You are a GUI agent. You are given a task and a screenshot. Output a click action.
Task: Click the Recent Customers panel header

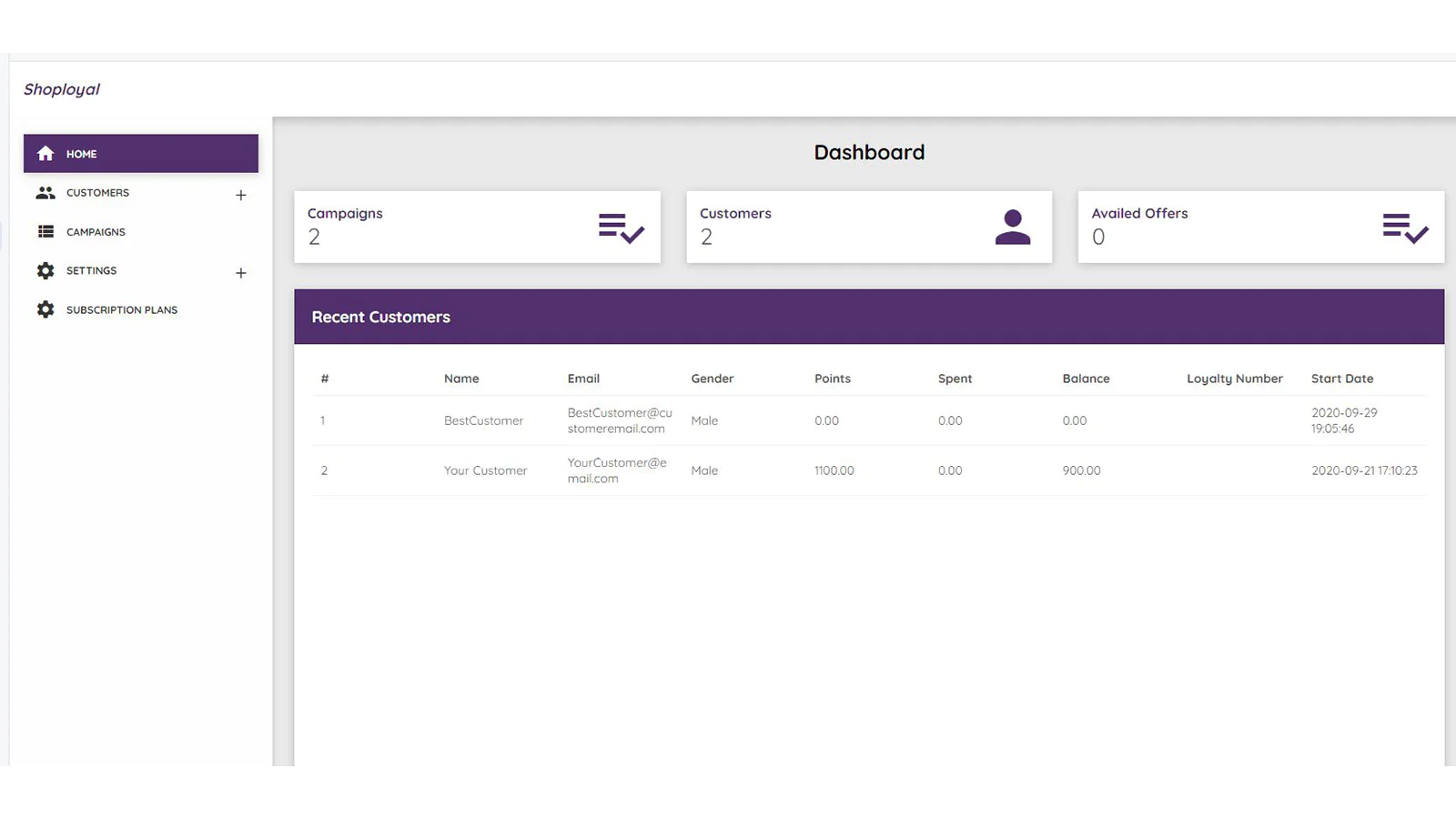point(380,317)
